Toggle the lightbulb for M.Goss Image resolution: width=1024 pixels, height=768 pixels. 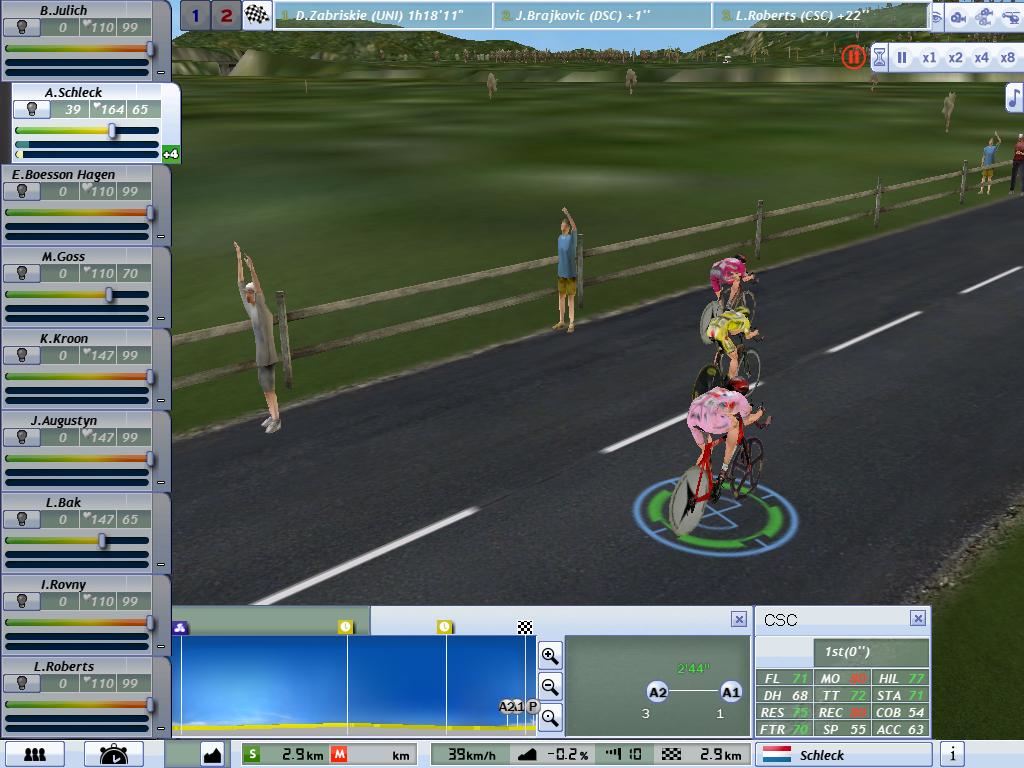click(20, 273)
